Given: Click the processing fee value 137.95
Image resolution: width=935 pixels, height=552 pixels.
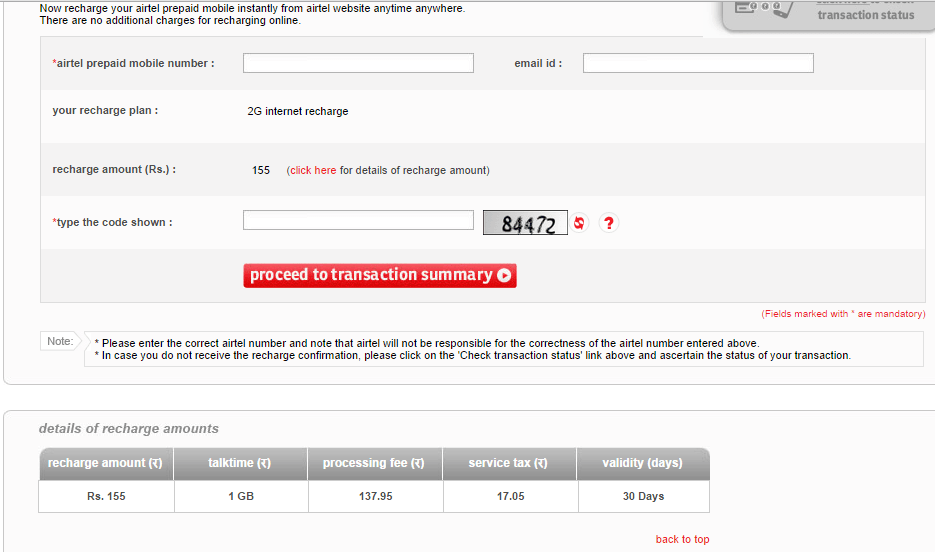Looking at the screenshot, I should [x=376, y=497].
